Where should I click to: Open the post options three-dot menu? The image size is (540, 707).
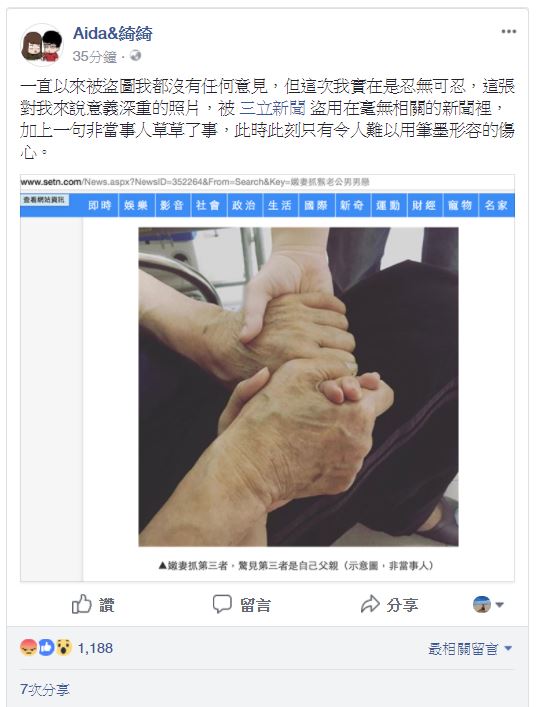tap(508, 31)
